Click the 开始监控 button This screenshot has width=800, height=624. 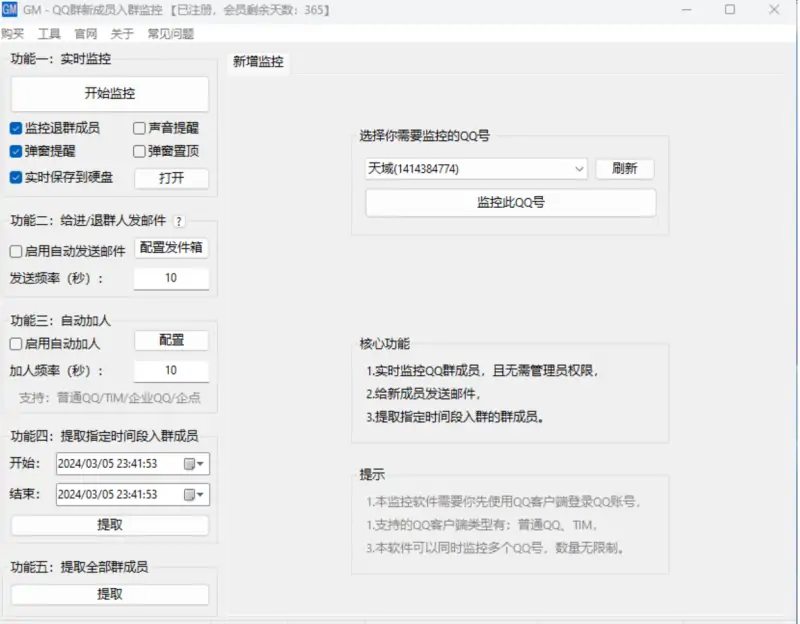tap(110, 94)
